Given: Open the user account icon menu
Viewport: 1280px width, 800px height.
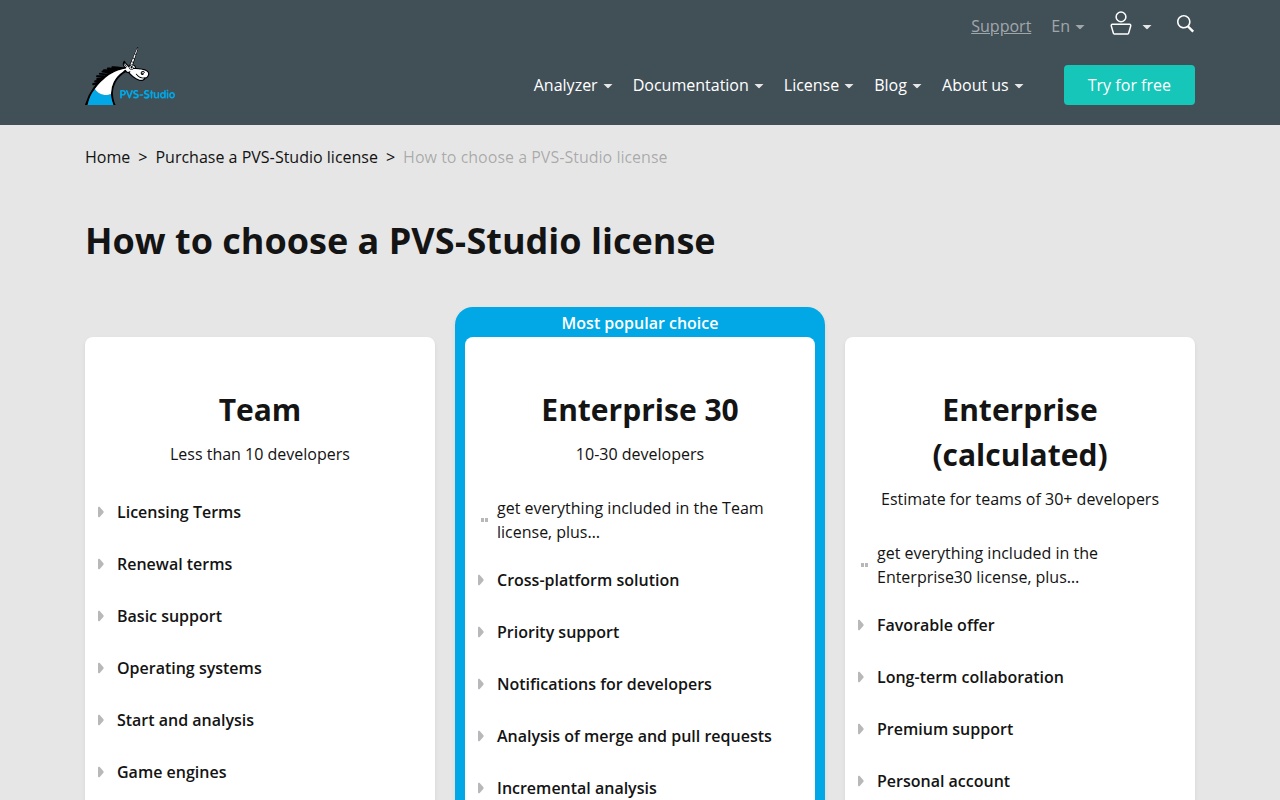Looking at the screenshot, I should pos(1129,25).
